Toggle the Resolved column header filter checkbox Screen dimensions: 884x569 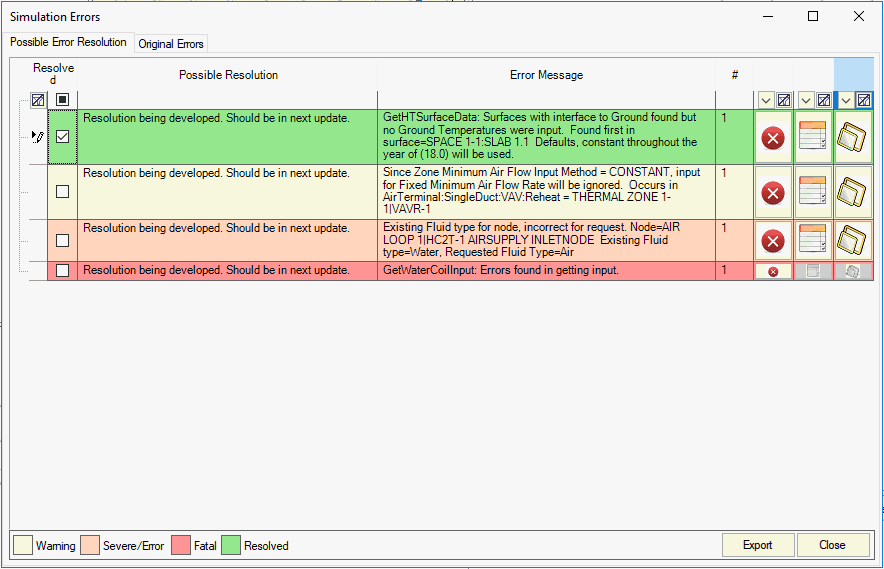coord(62,100)
